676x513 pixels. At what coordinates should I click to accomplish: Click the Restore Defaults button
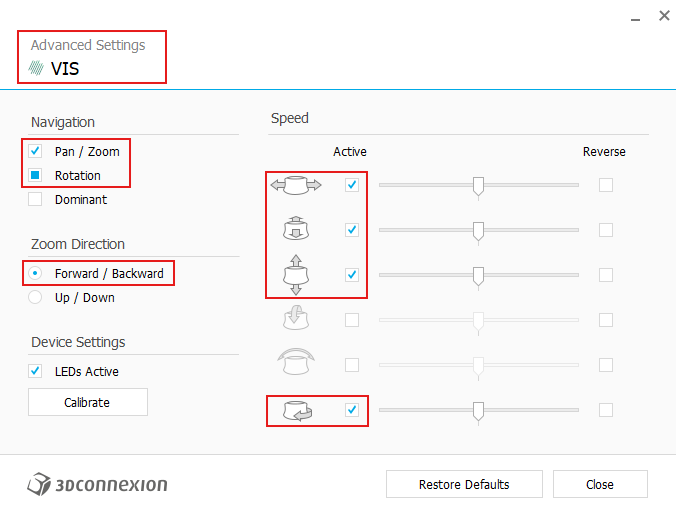pos(464,484)
